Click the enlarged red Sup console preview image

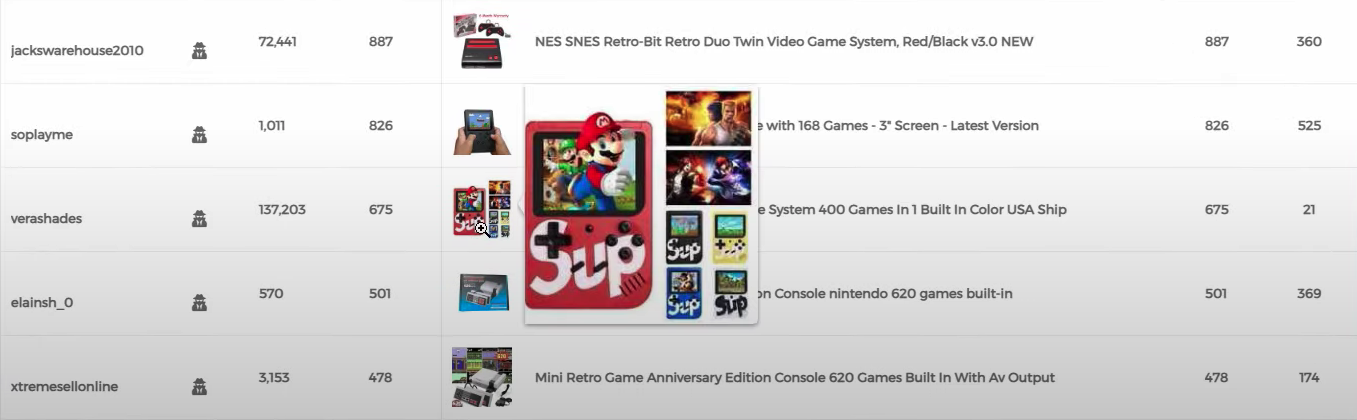click(x=641, y=205)
